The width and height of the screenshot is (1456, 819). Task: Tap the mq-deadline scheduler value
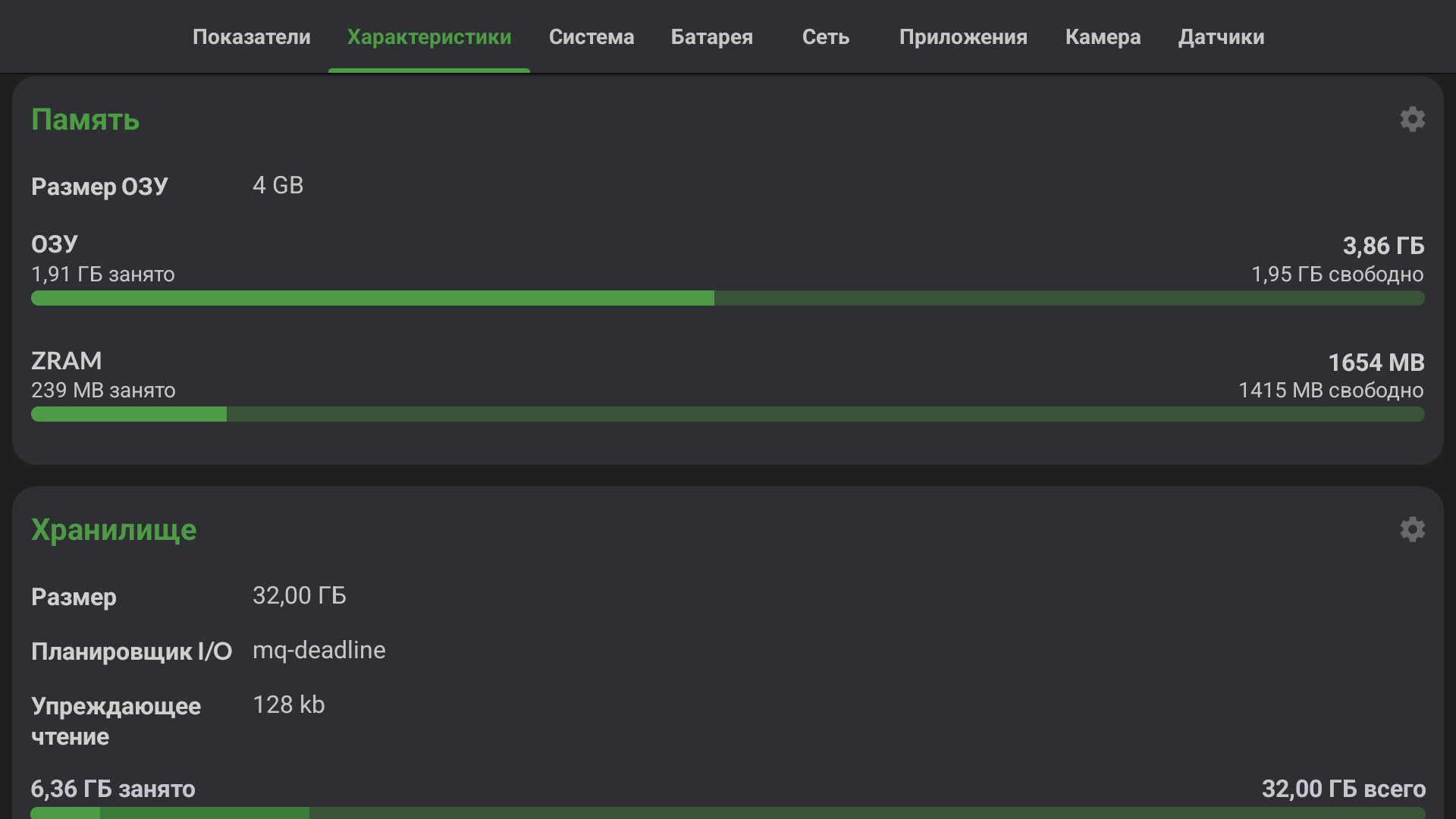[318, 651]
